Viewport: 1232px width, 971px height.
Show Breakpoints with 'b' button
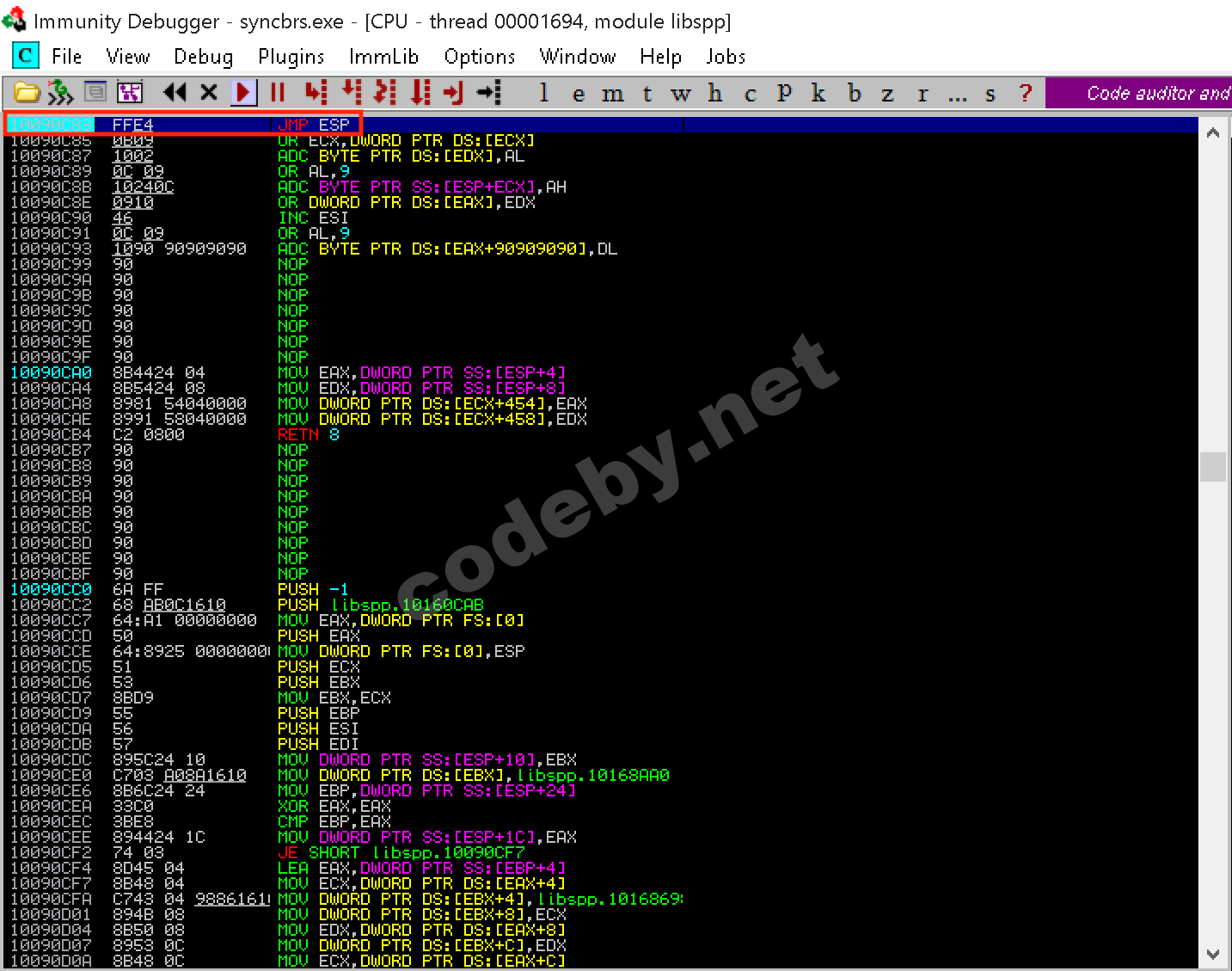pos(854,93)
